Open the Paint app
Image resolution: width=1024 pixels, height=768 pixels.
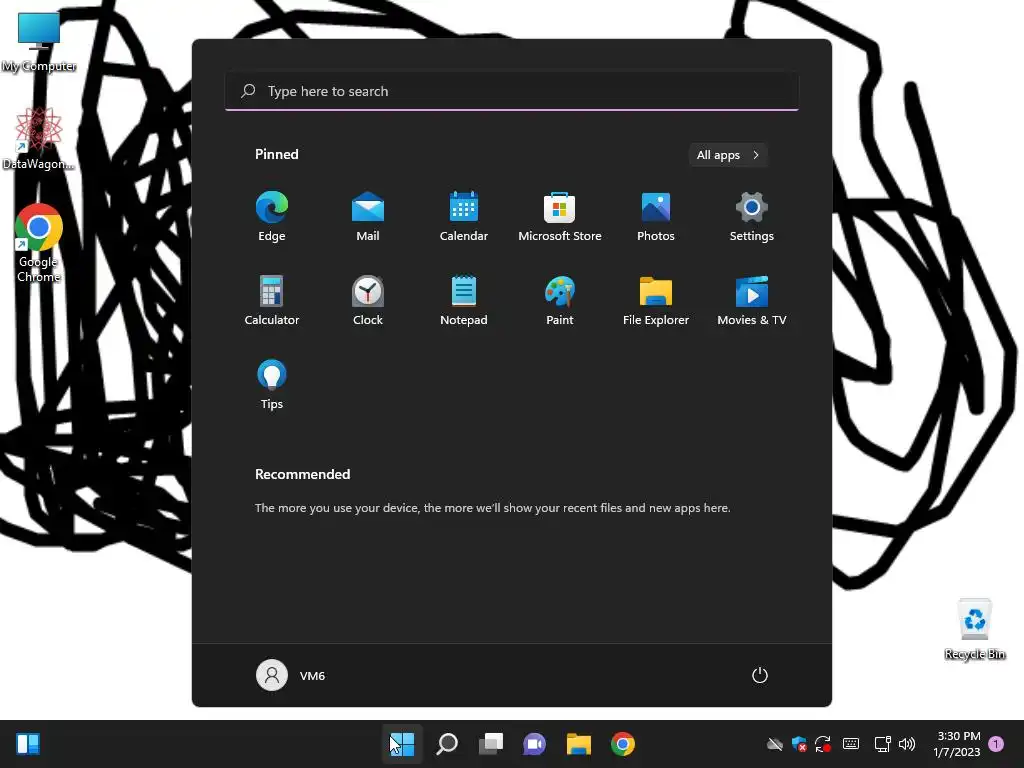(x=560, y=300)
